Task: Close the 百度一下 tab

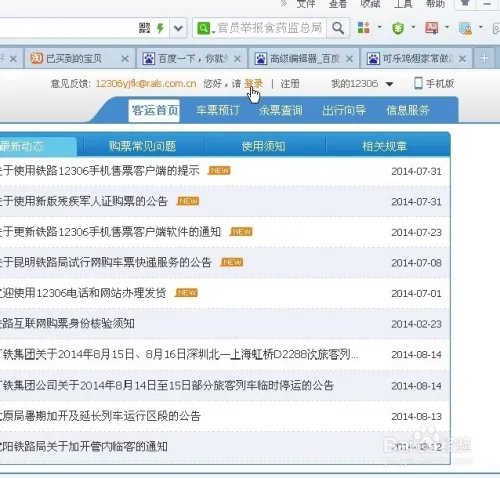Action: click(x=237, y=59)
